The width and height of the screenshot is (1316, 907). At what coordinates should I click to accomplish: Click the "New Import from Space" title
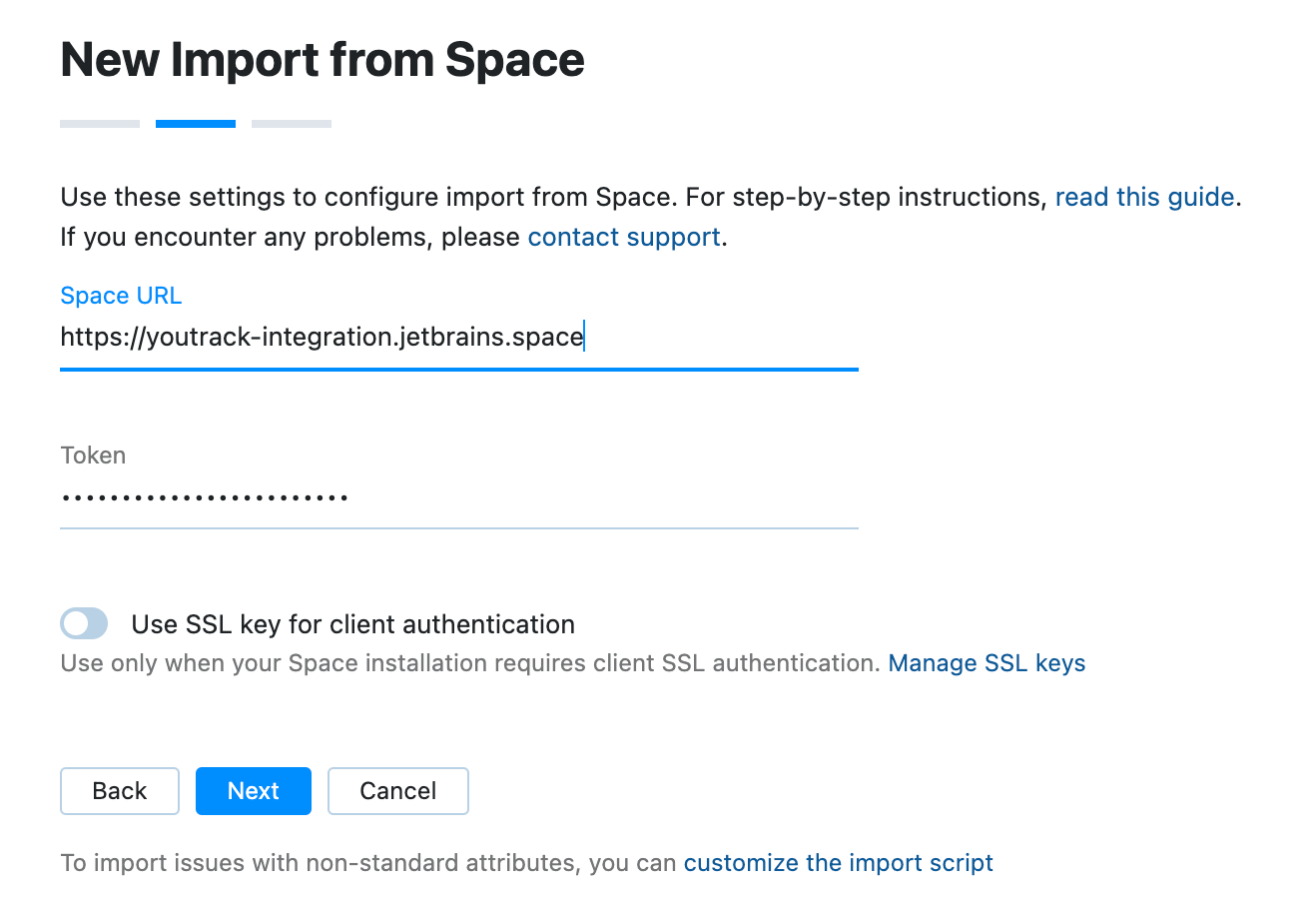click(323, 60)
